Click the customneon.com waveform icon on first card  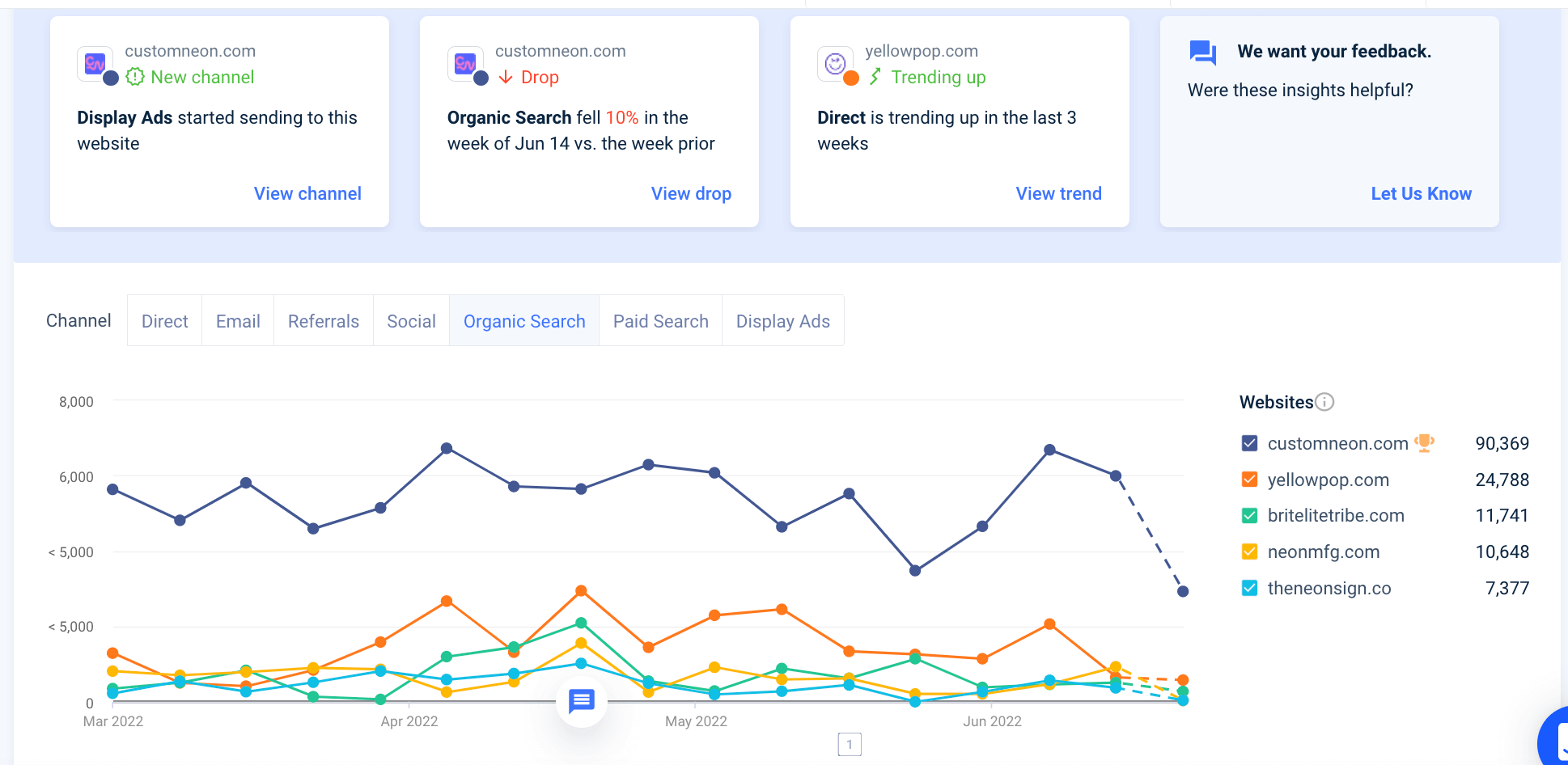tap(95, 64)
